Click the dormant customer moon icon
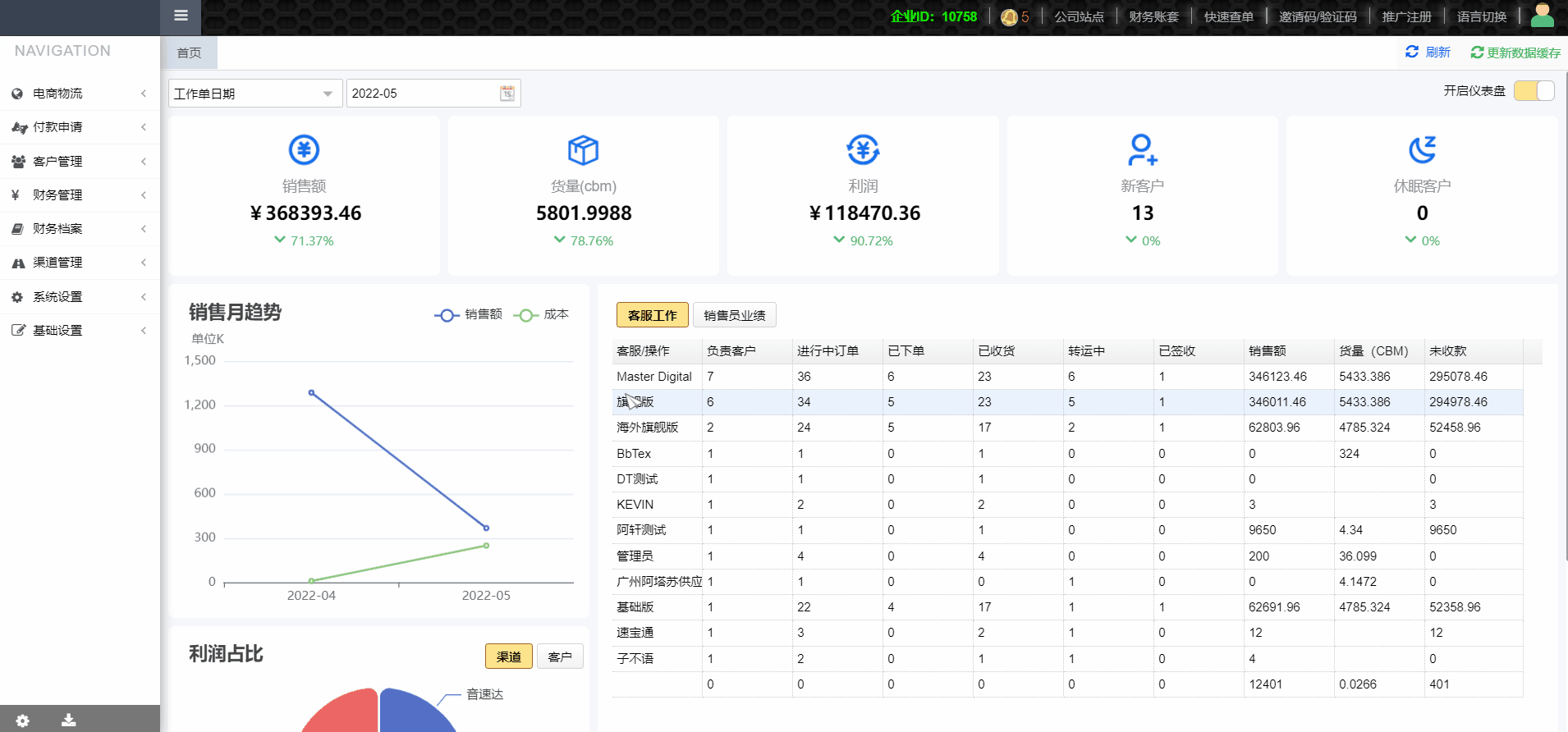1568x732 pixels. click(x=1422, y=150)
